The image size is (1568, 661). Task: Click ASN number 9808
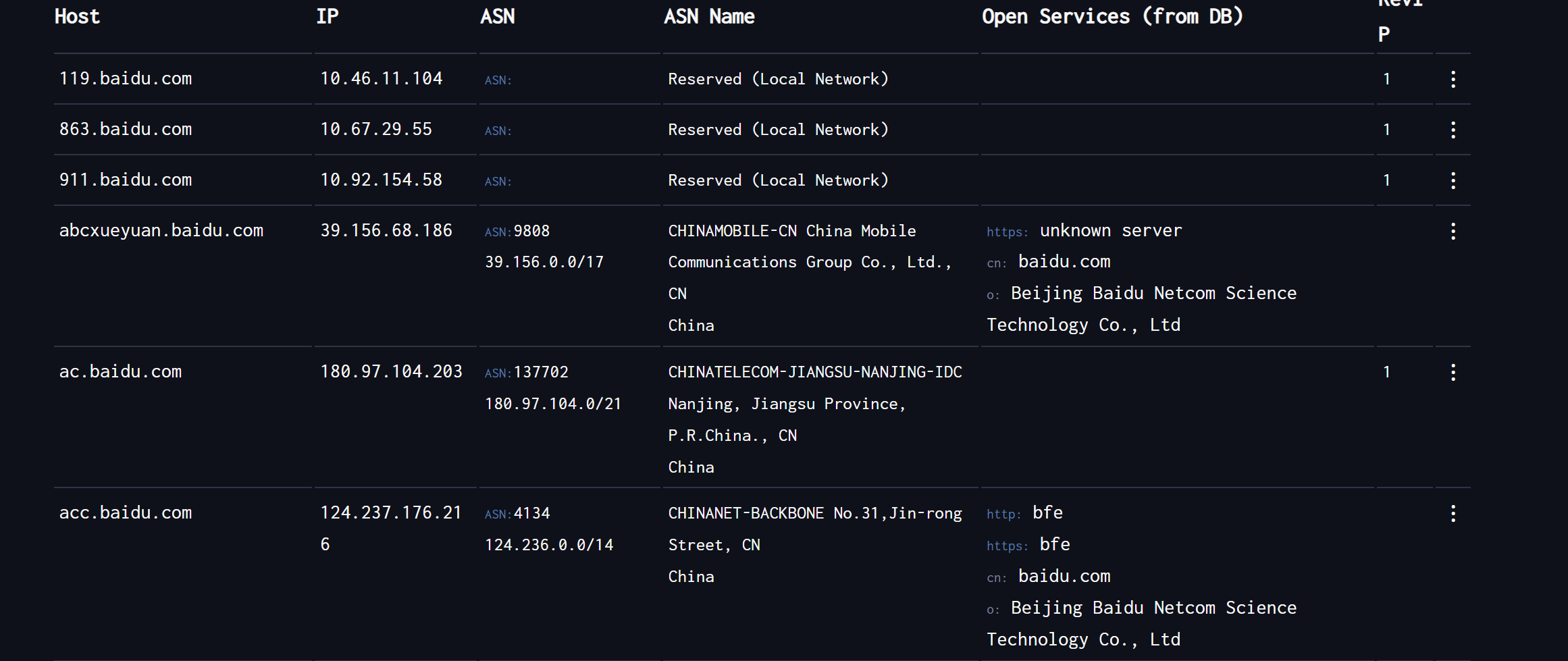pyautogui.click(x=531, y=232)
